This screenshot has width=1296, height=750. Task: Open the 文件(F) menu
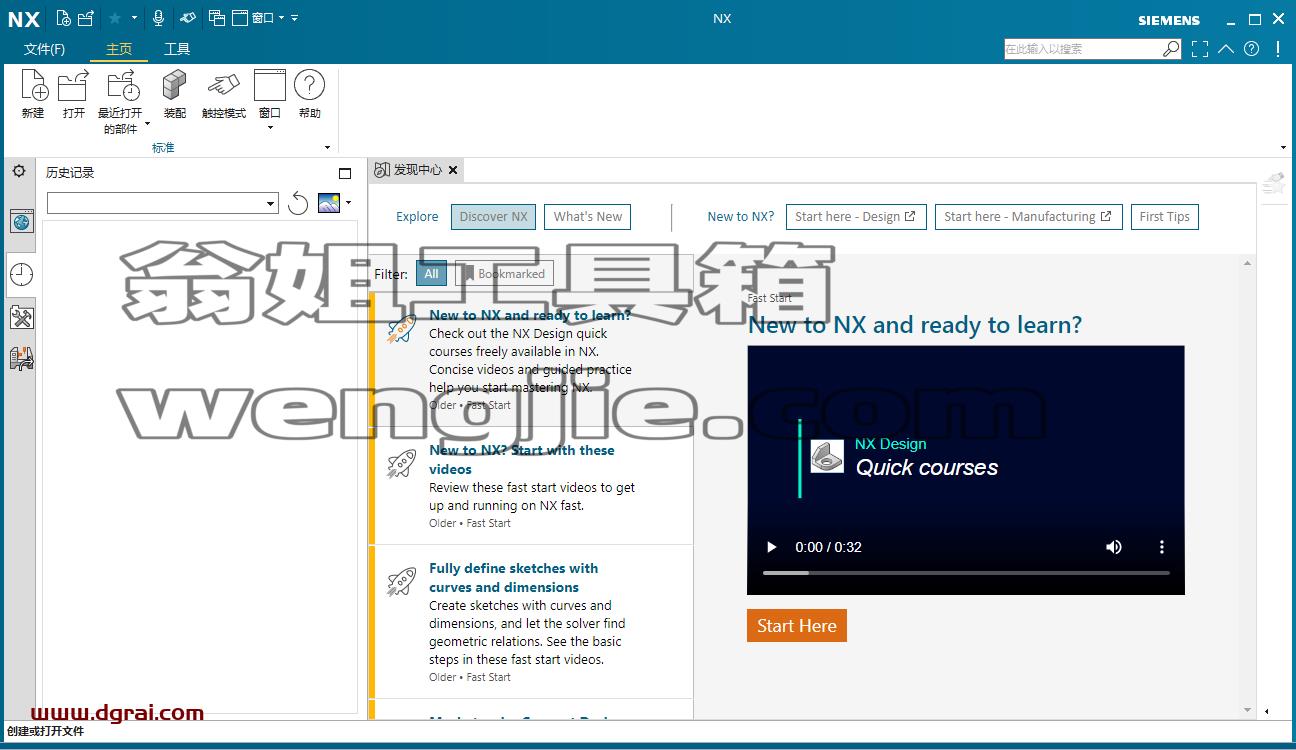pos(44,49)
